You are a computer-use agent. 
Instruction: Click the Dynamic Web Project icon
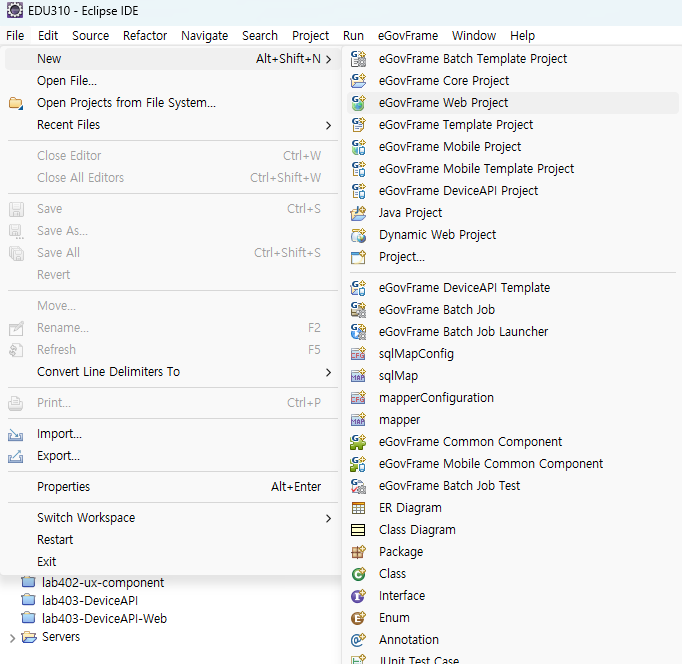(358, 235)
